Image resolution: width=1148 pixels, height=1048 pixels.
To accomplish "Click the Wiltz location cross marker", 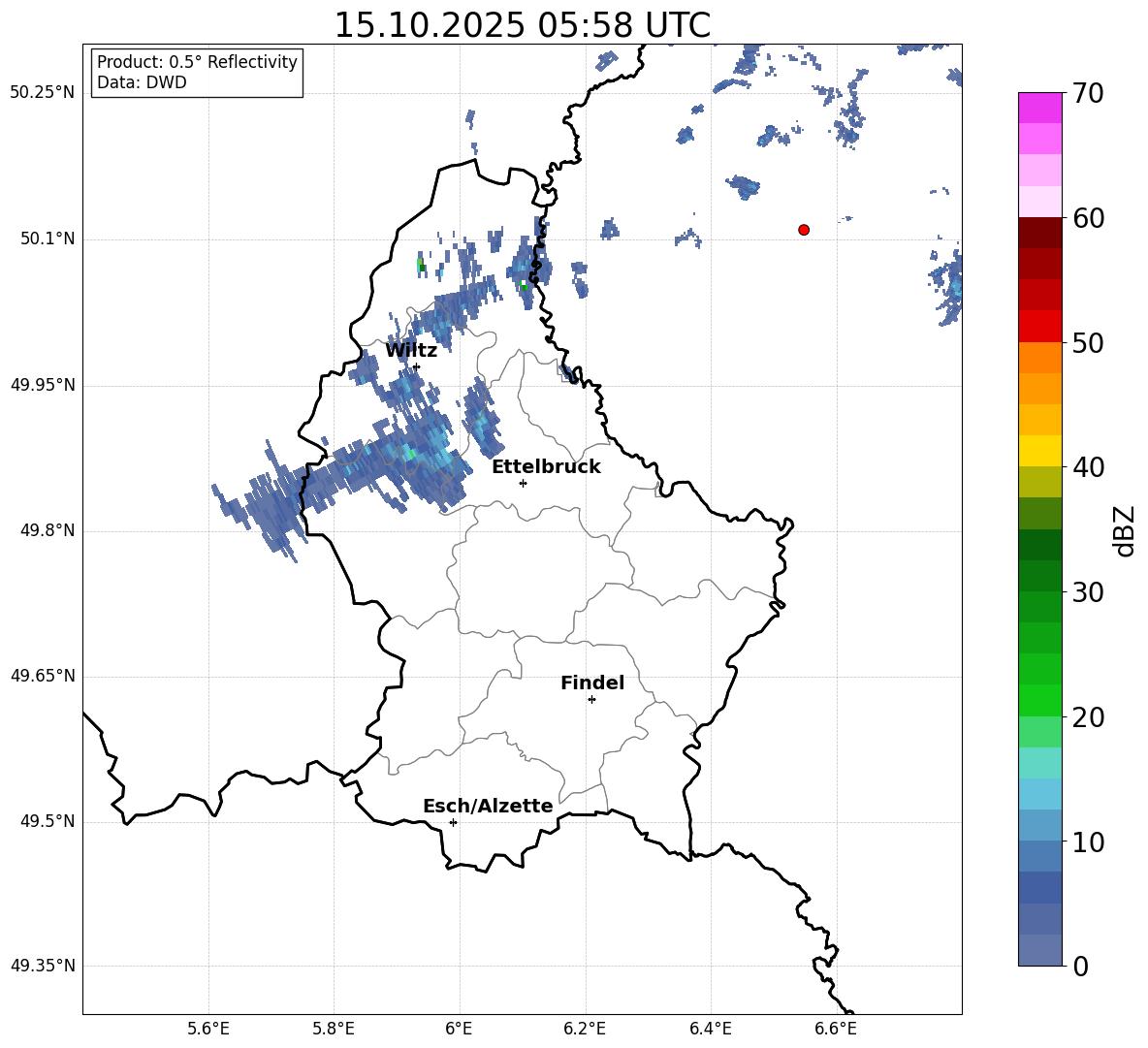I will [417, 366].
